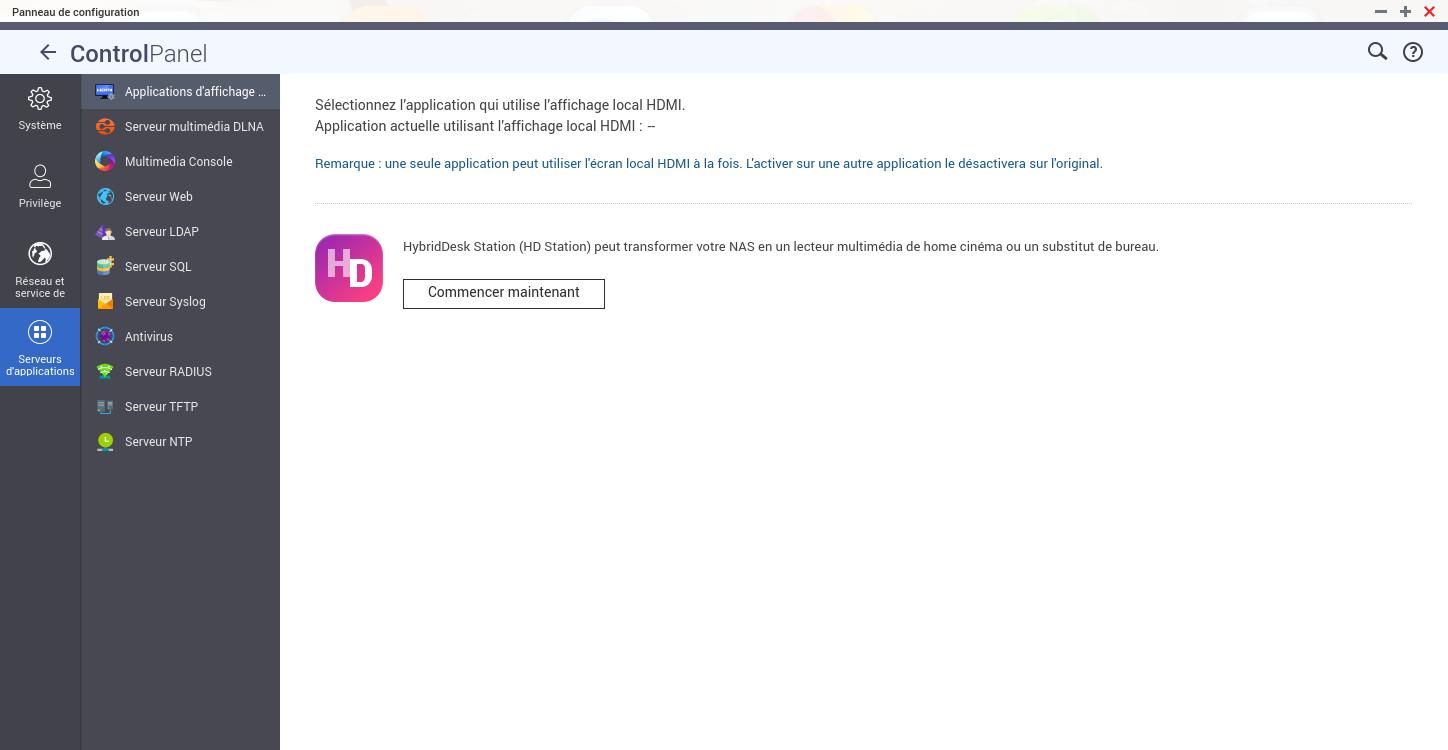Click the Serveur multimédia DLNA icon

click(105, 127)
